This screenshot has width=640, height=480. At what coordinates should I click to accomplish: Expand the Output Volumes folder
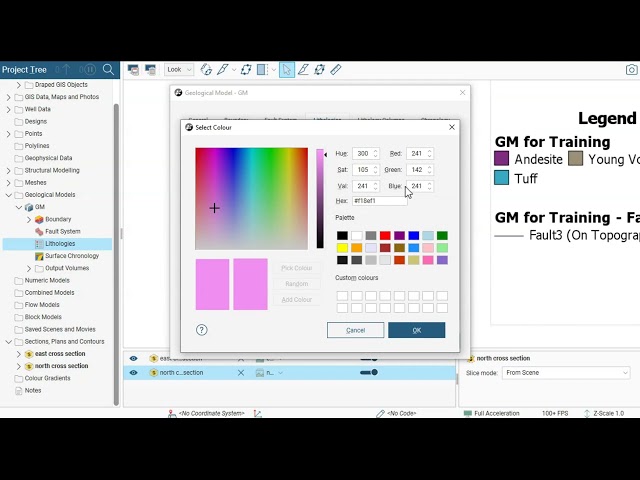point(29,268)
